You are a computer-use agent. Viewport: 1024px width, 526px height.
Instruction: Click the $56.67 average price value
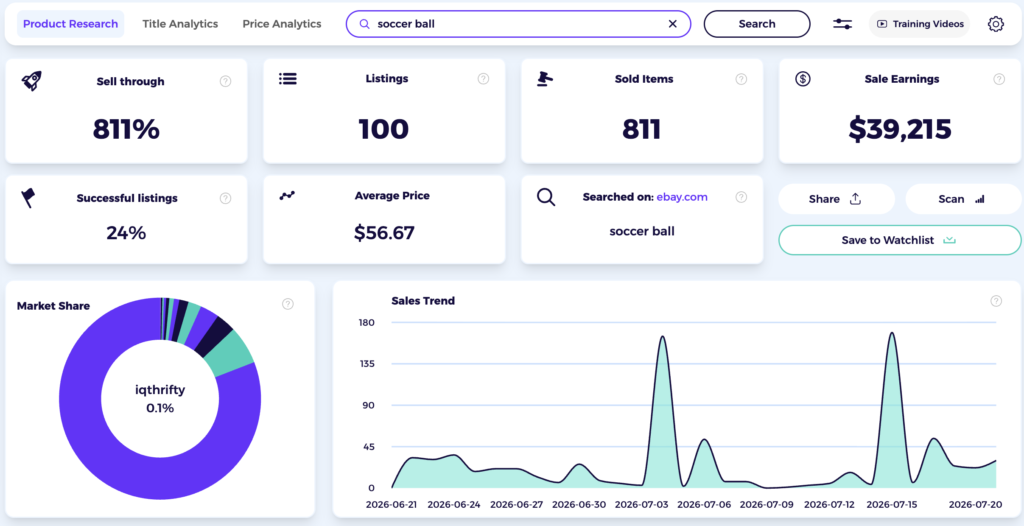[x=384, y=233]
